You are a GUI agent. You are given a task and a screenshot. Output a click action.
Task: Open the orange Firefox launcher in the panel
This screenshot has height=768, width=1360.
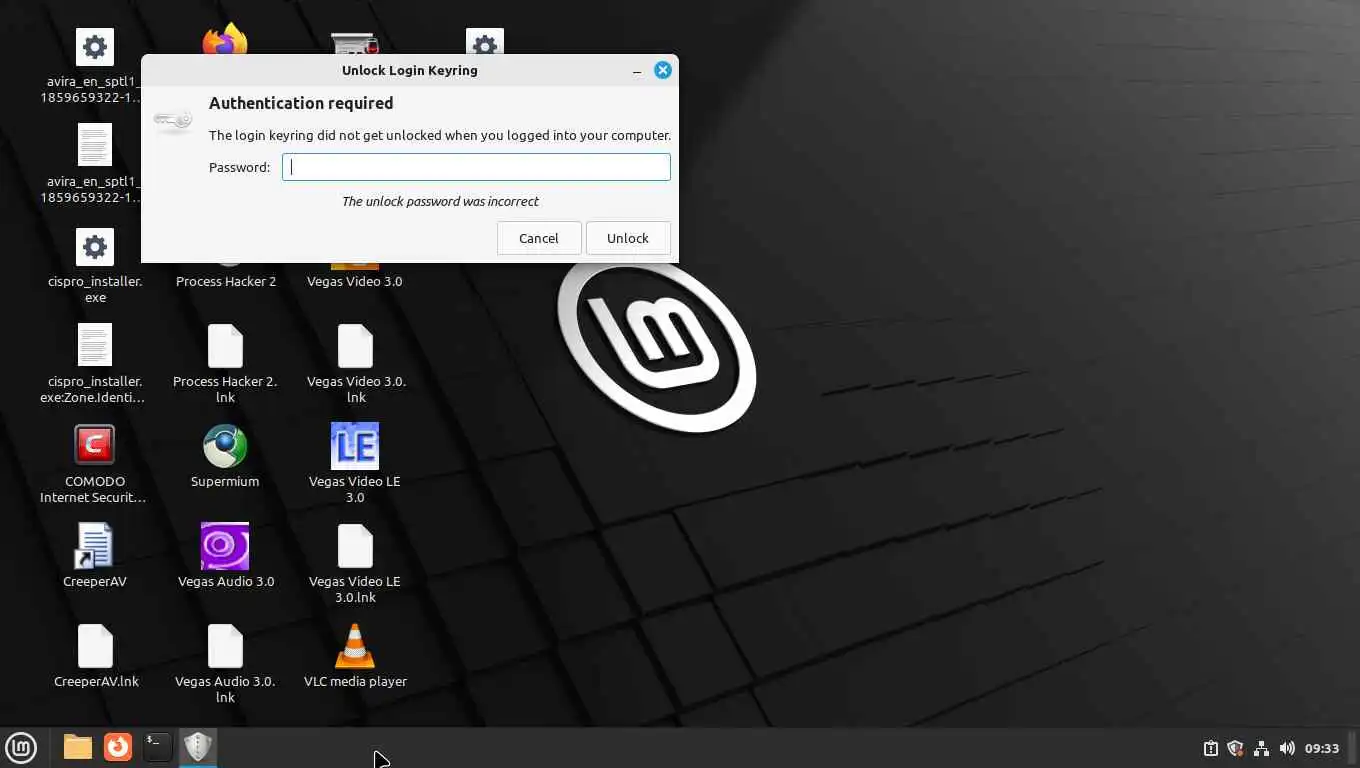click(118, 747)
